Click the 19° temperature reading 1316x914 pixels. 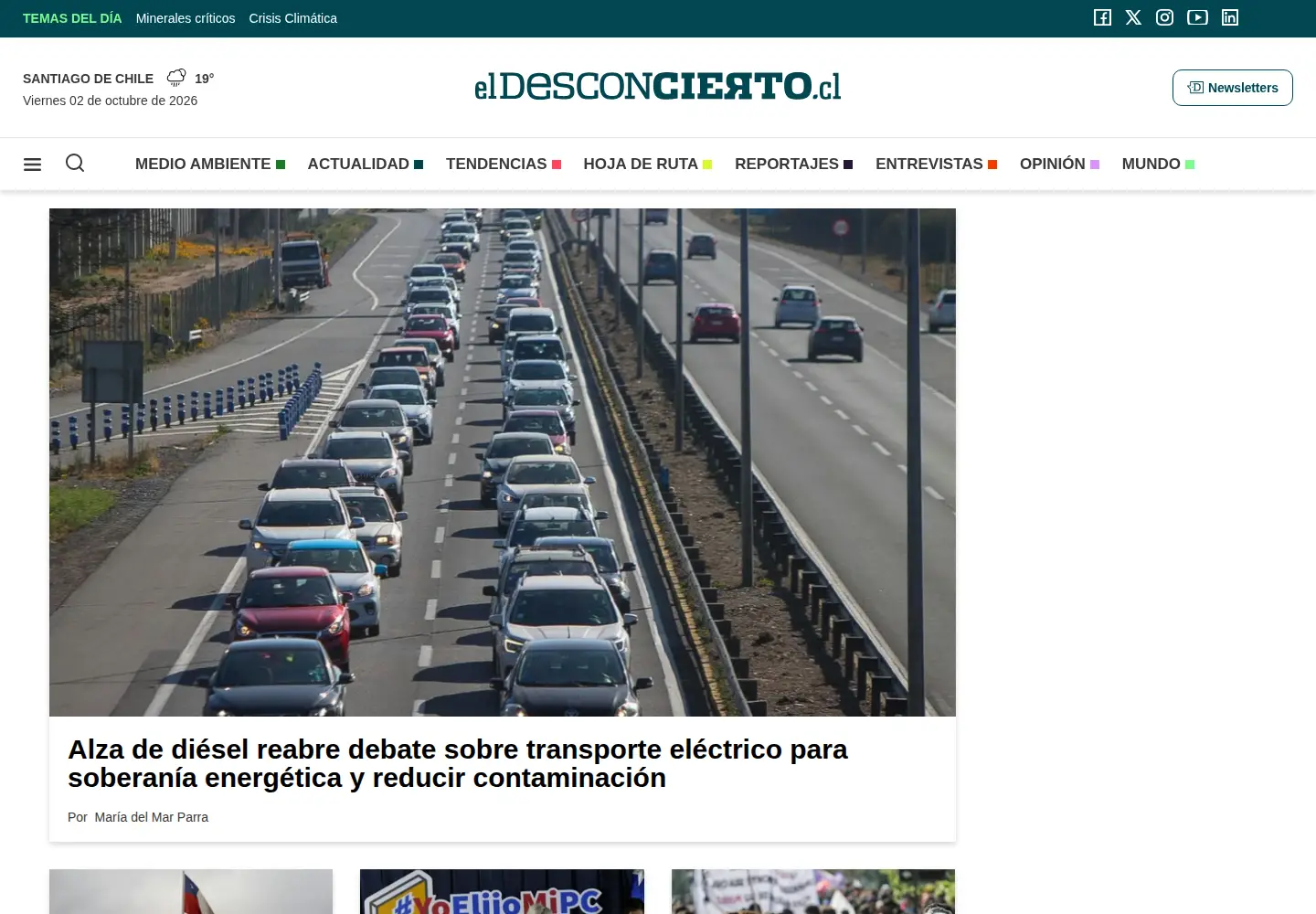pos(204,79)
